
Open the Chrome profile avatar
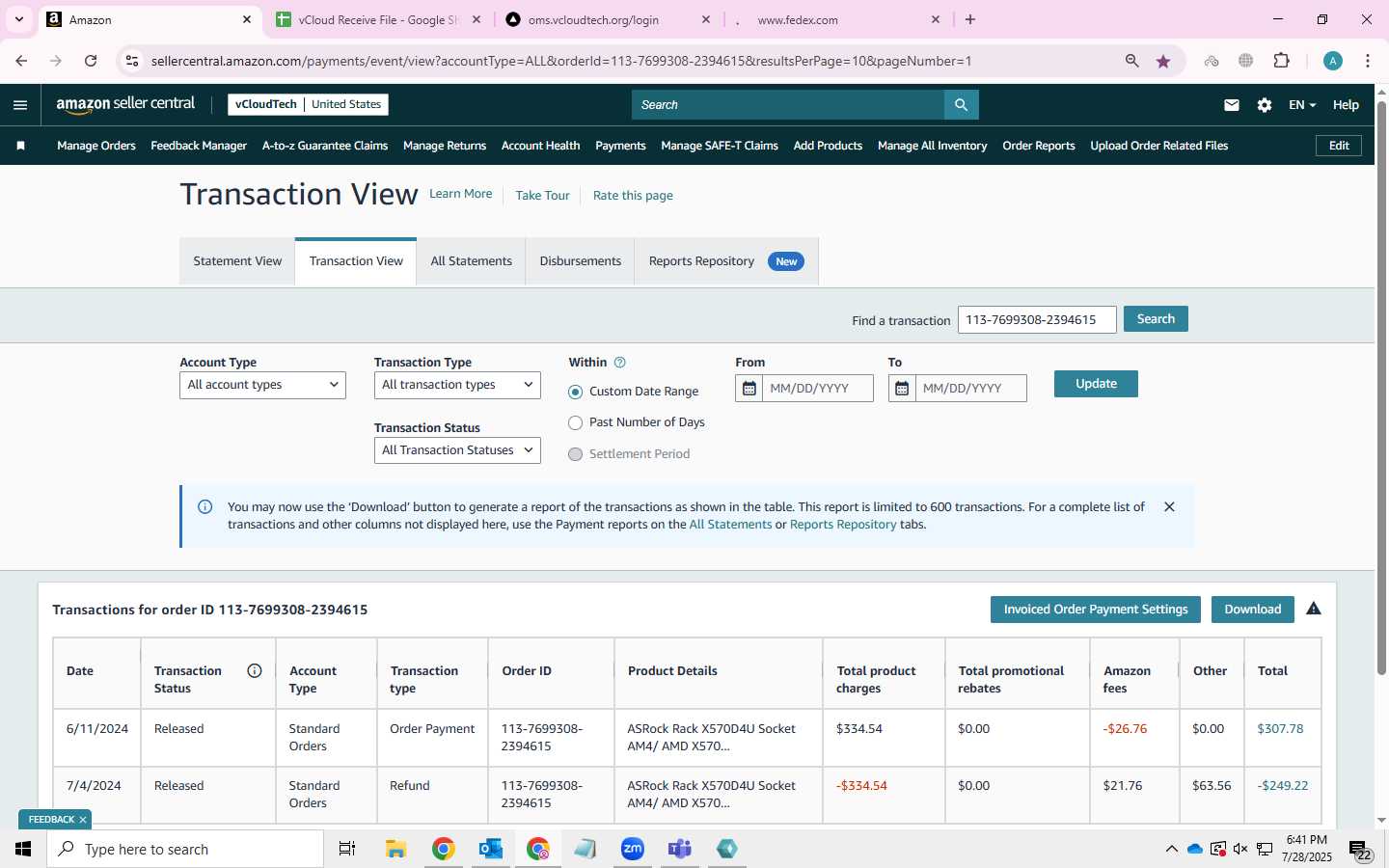pos(1333,61)
